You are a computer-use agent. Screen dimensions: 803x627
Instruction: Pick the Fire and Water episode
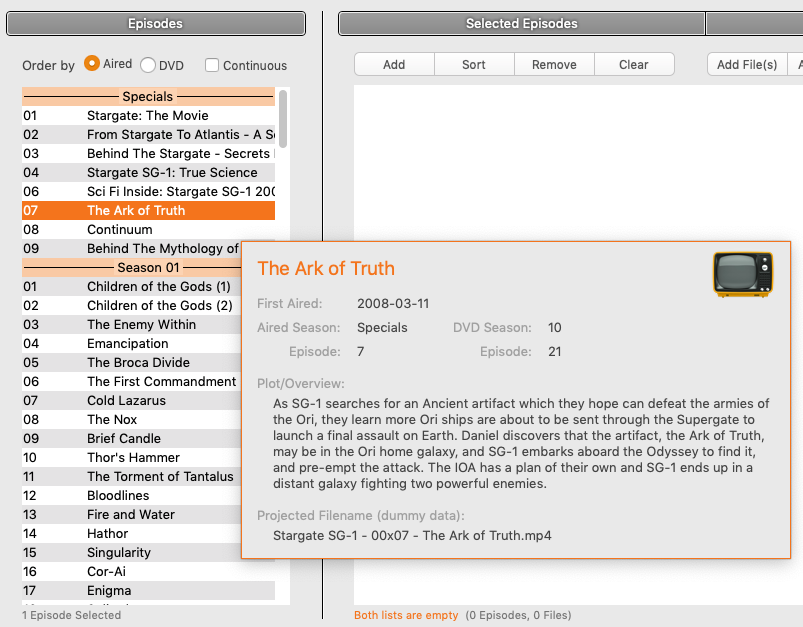coord(130,515)
